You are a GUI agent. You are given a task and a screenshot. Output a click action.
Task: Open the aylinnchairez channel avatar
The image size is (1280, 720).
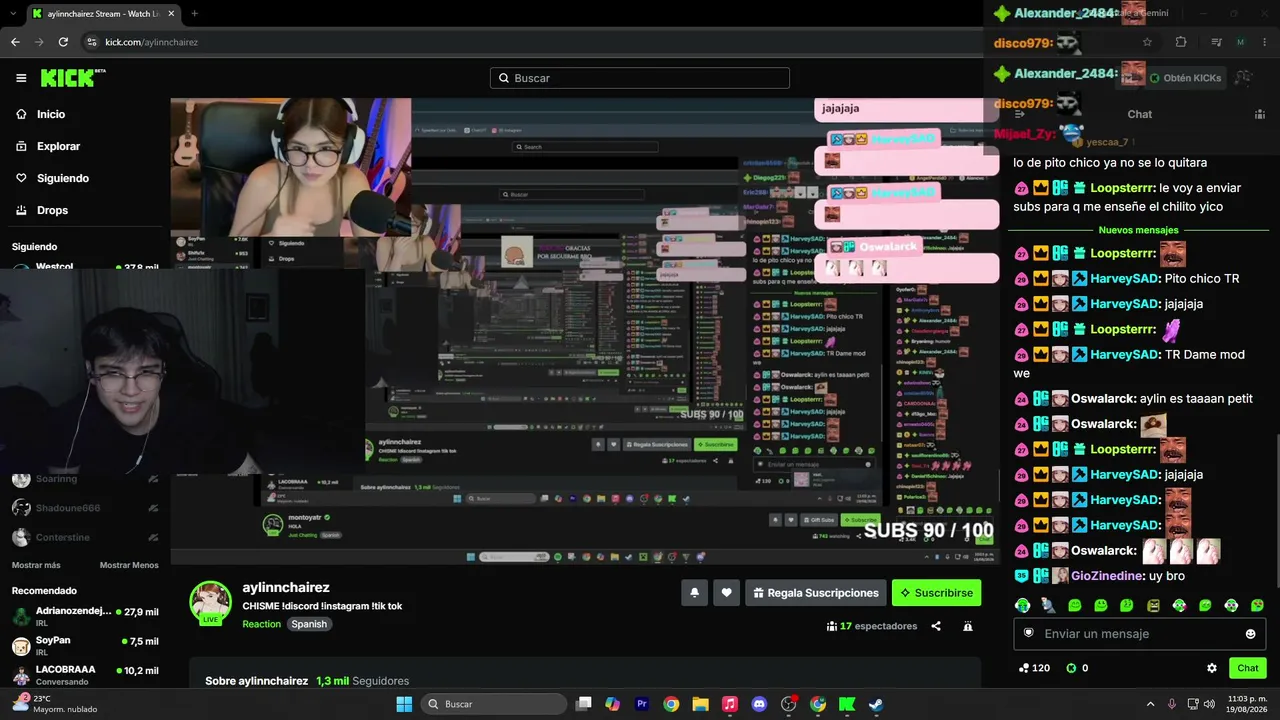pos(211,602)
